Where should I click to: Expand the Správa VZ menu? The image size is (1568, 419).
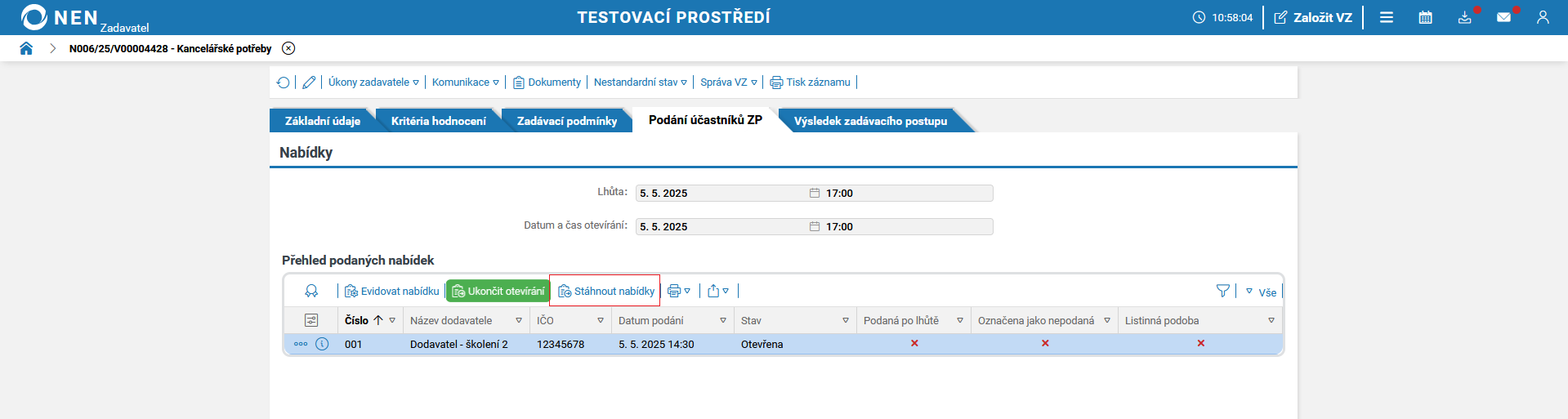tap(729, 82)
